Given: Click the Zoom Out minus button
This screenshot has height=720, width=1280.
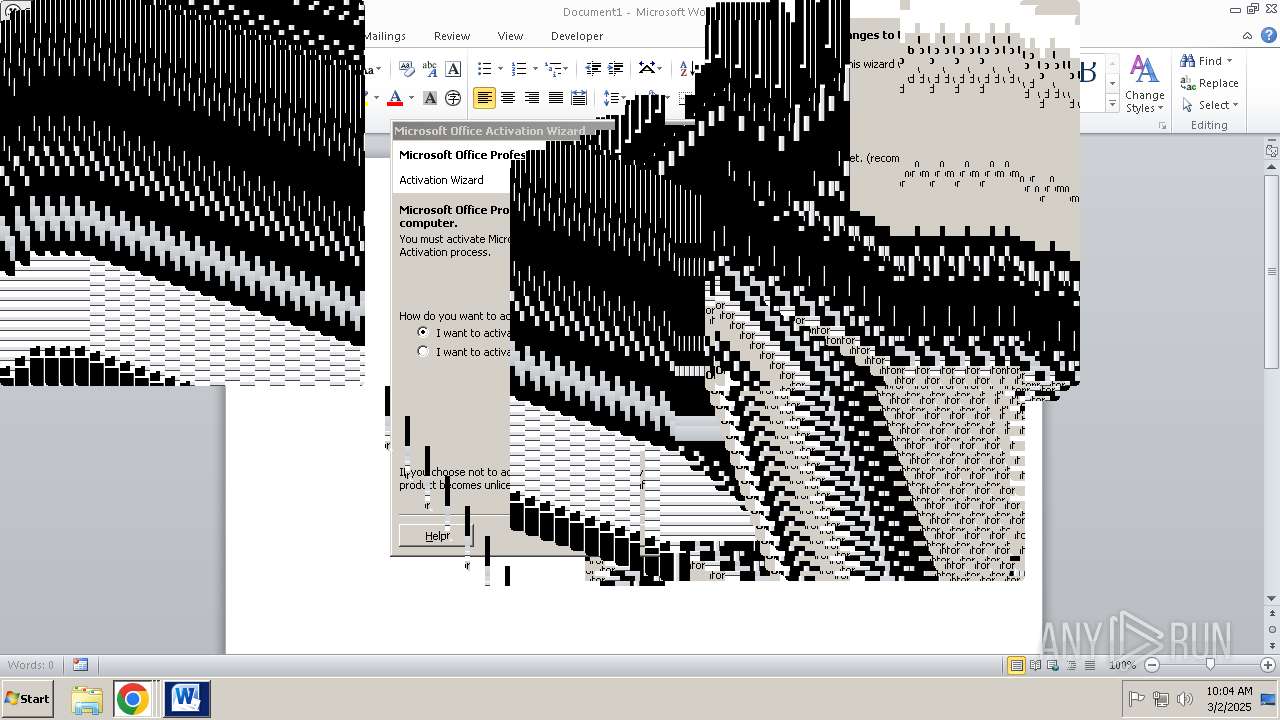Looking at the screenshot, I should (1152, 665).
